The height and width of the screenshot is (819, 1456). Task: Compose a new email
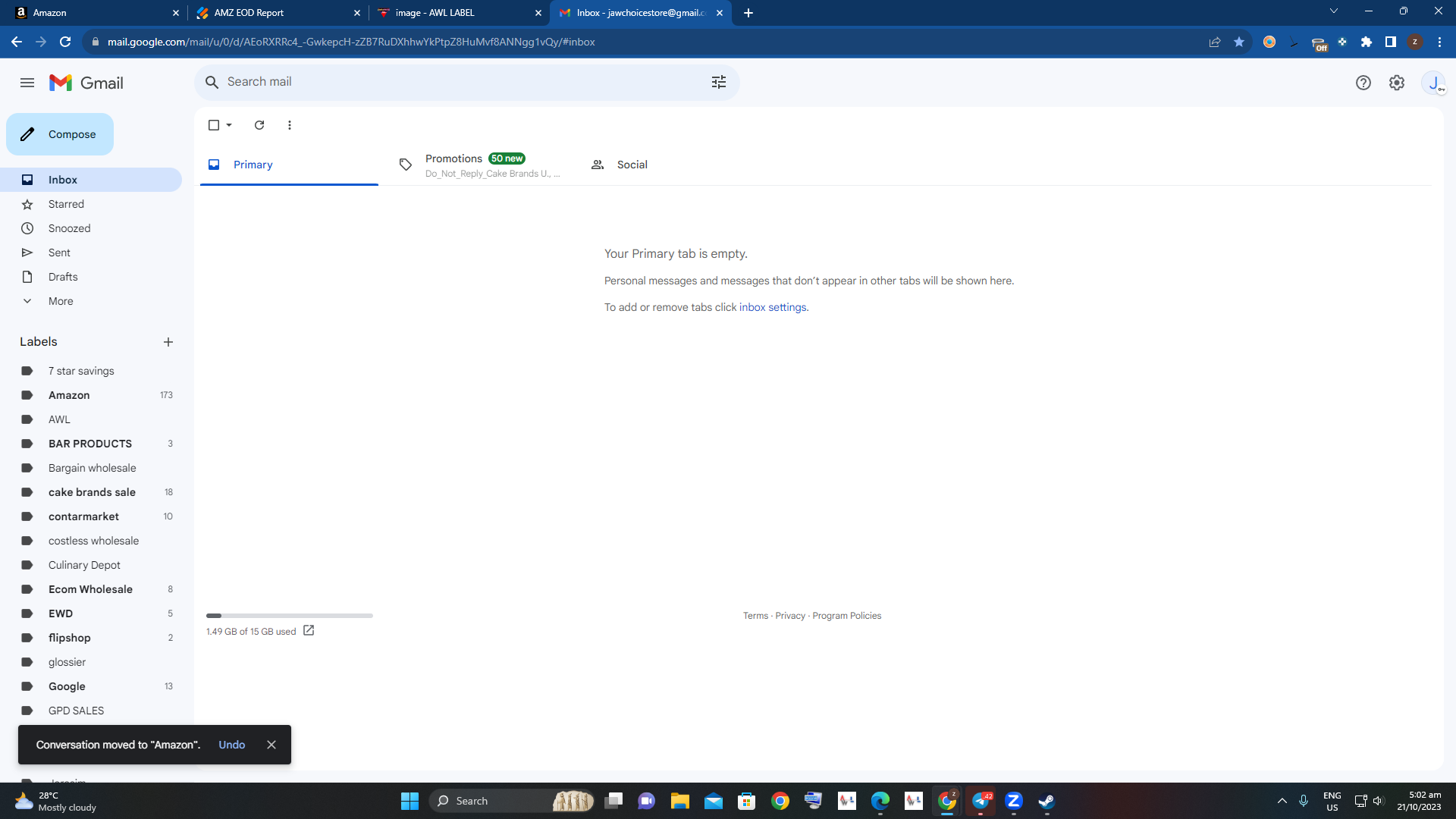coord(60,134)
